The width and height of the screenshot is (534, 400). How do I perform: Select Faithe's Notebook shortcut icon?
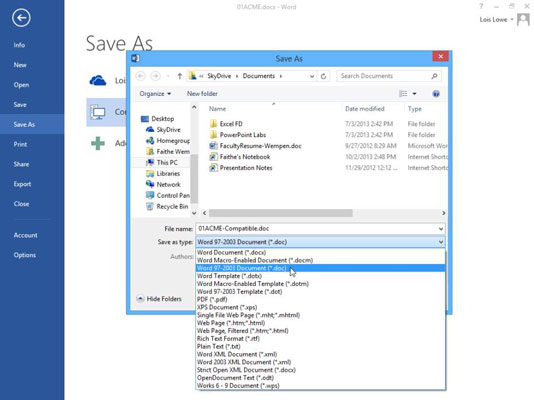click(213, 157)
